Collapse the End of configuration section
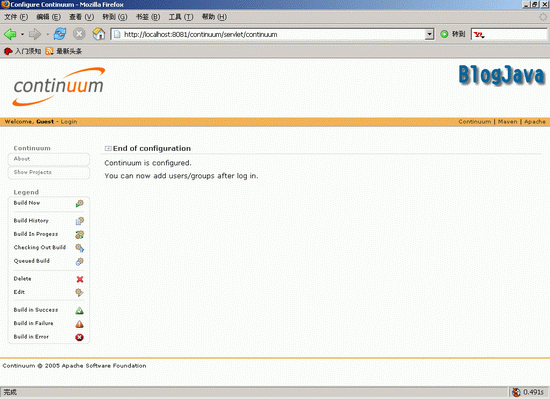Screen dimensions: 550x400 [x=108, y=148]
